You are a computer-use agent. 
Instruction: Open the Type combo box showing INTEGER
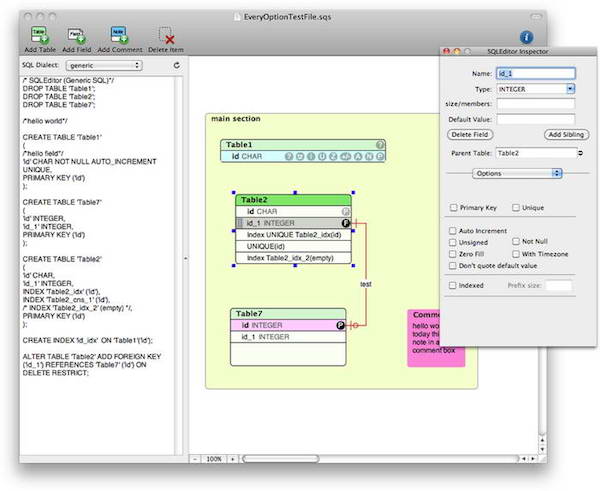[570, 88]
